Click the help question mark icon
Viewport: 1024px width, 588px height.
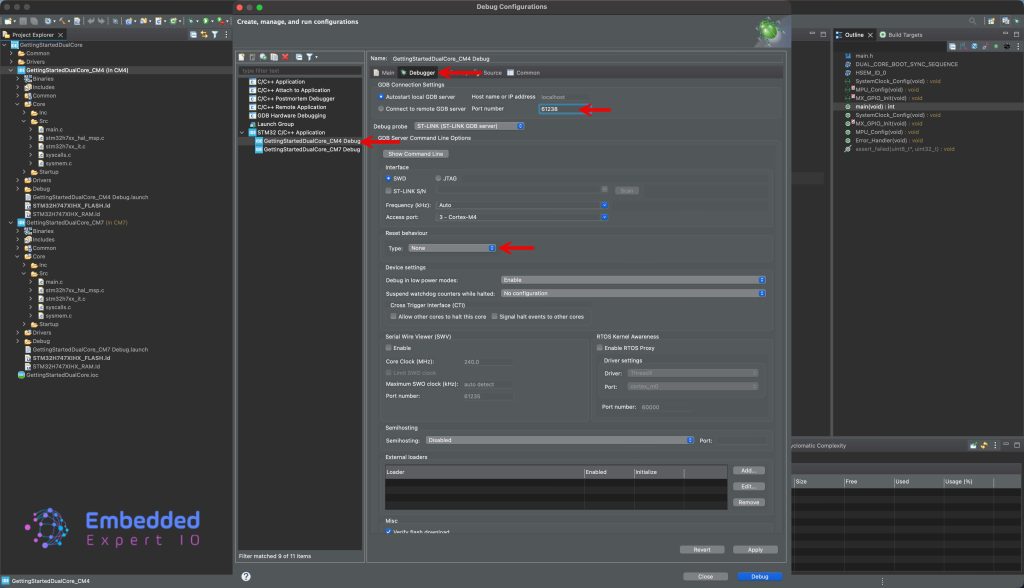(246, 576)
